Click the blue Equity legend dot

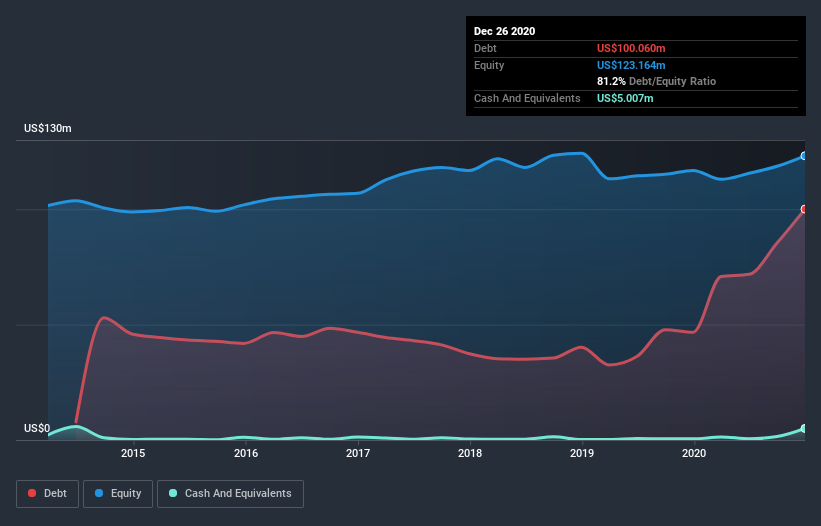click(x=99, y=493)
